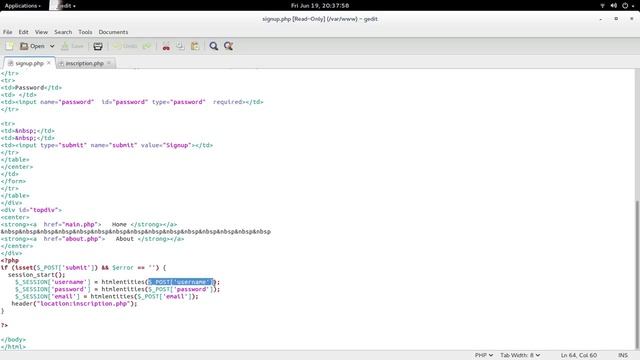Open the Tools menu

(85, 32)
